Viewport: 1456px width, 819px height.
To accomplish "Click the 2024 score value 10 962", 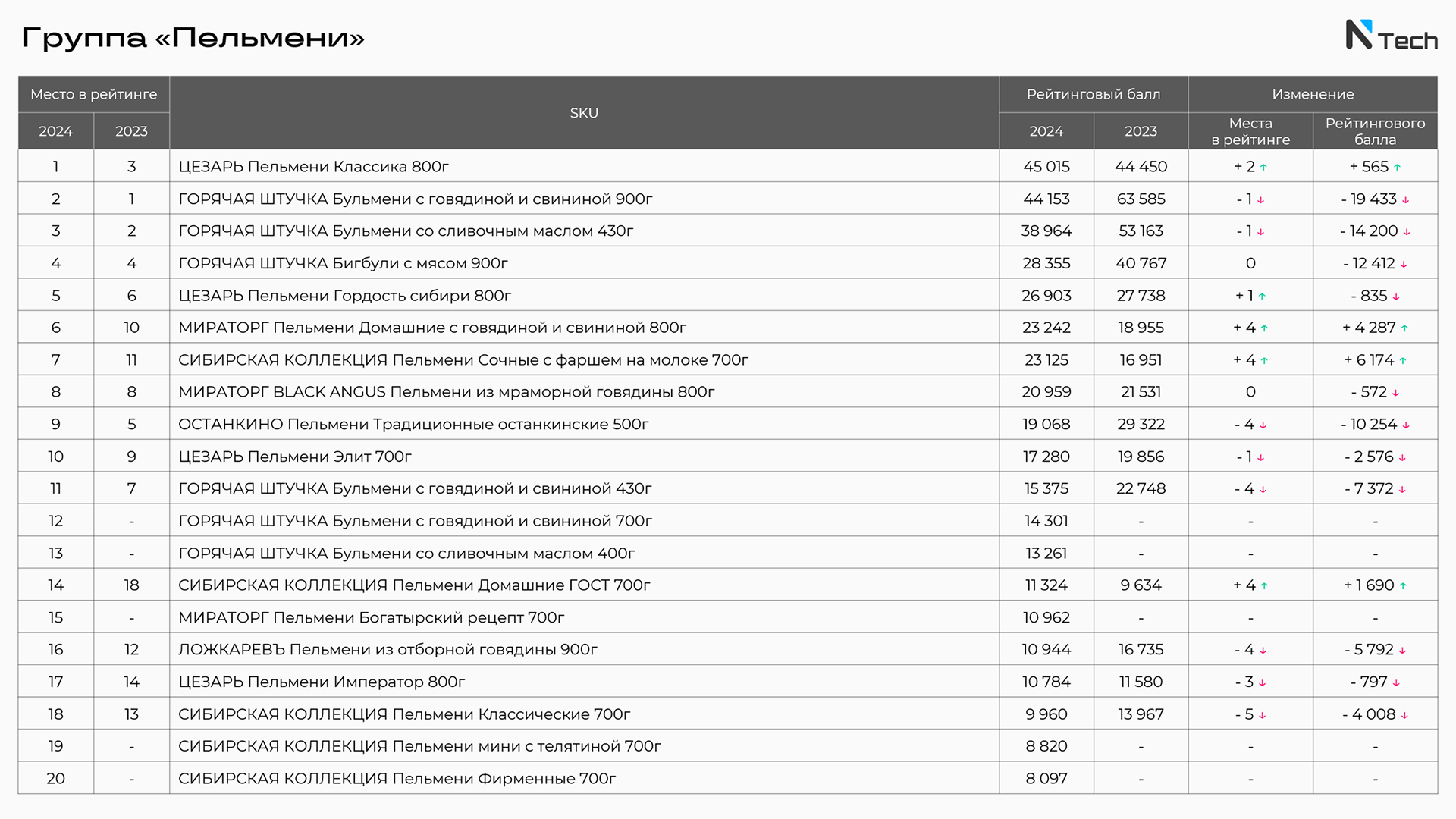I will [x=1046, y=617].
